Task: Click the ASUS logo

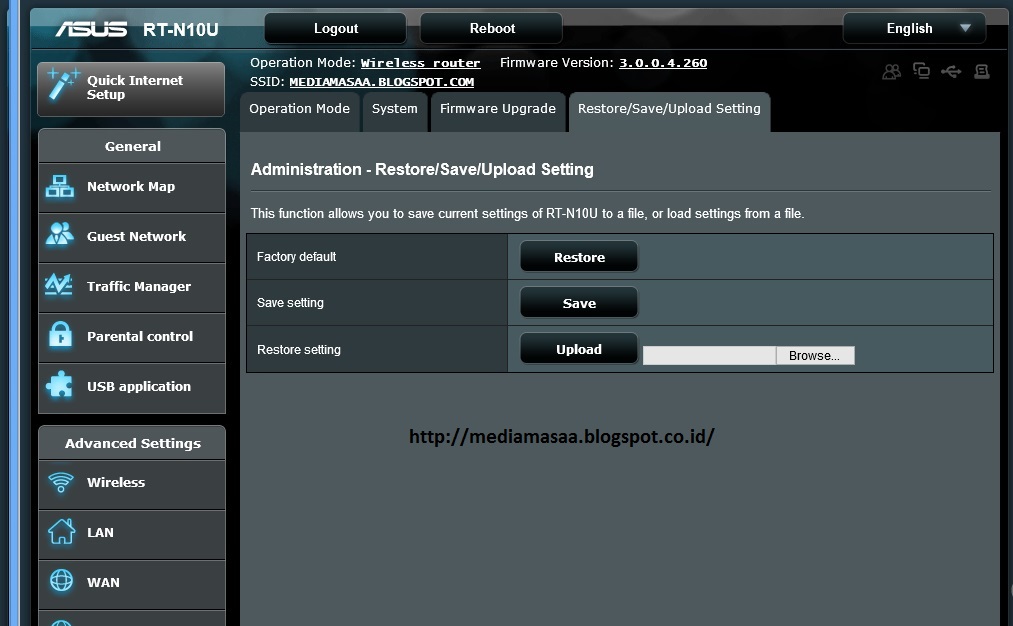Action: click(91, 29)
